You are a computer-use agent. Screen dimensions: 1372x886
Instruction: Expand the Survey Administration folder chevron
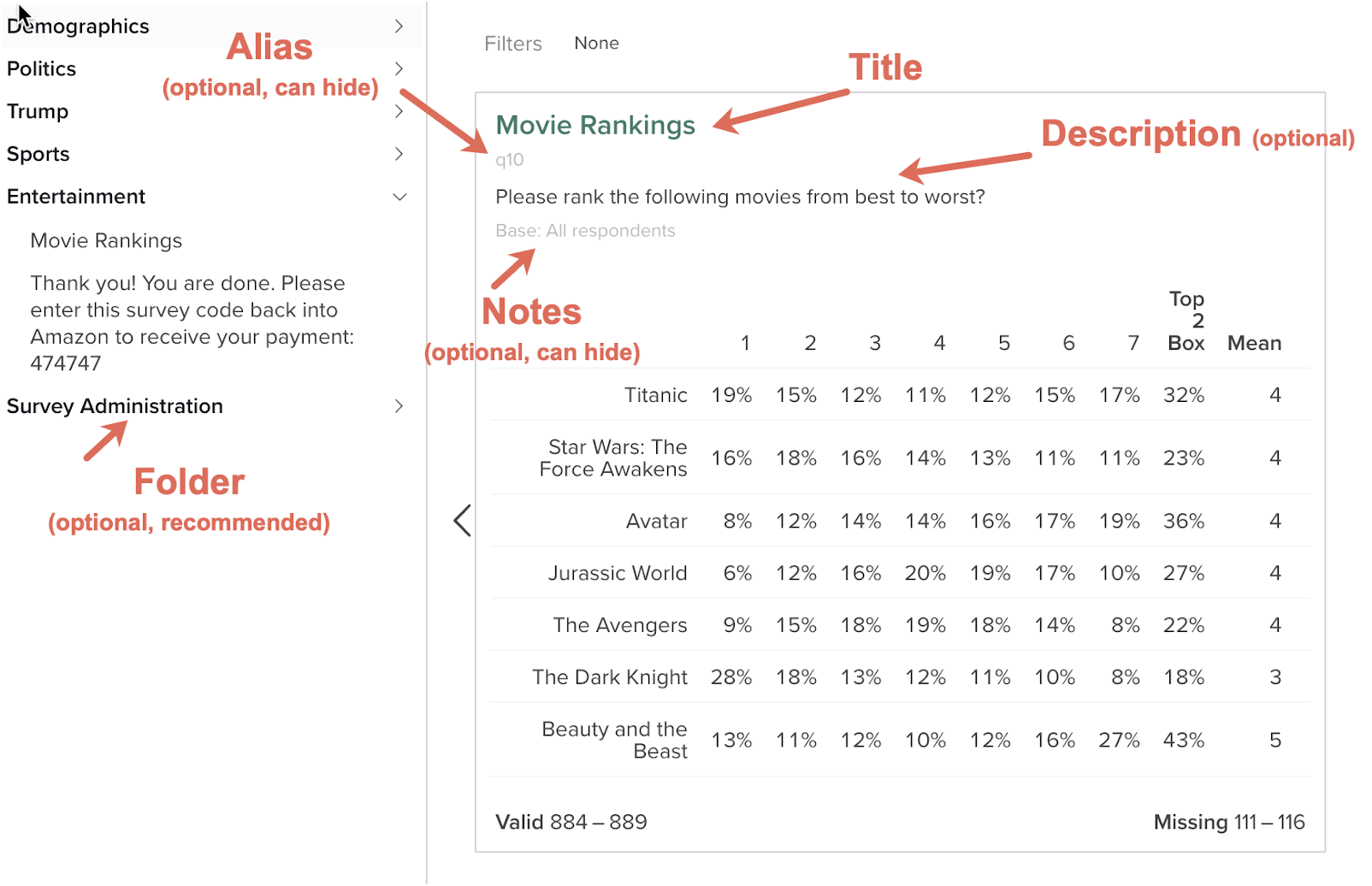point(399,406)
